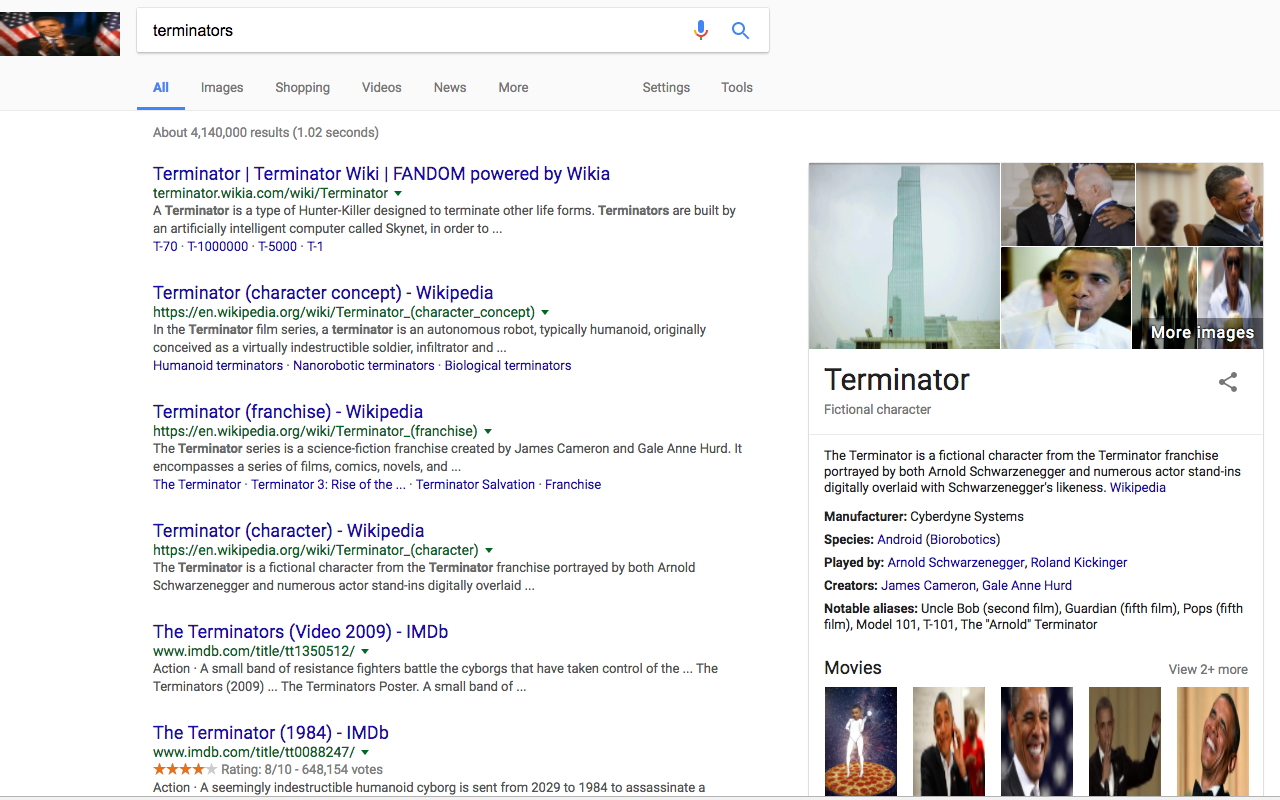Click the microphone voice search icon

click(701, 30)
